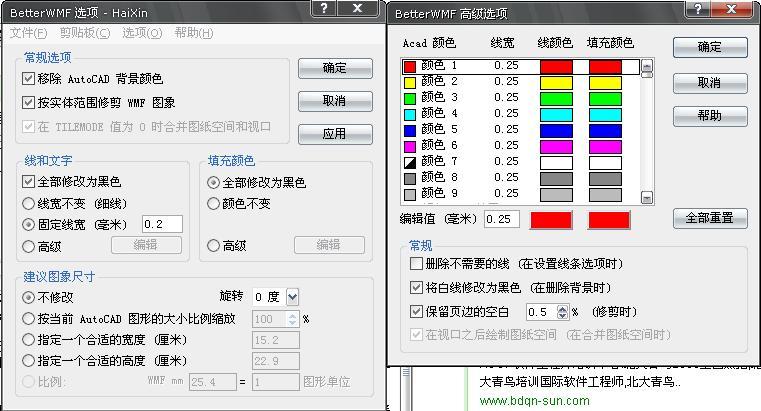Click 确定 in BetterWMF 选项 window
This screenshot has width=761, height=411.
[x=335, y=68]
